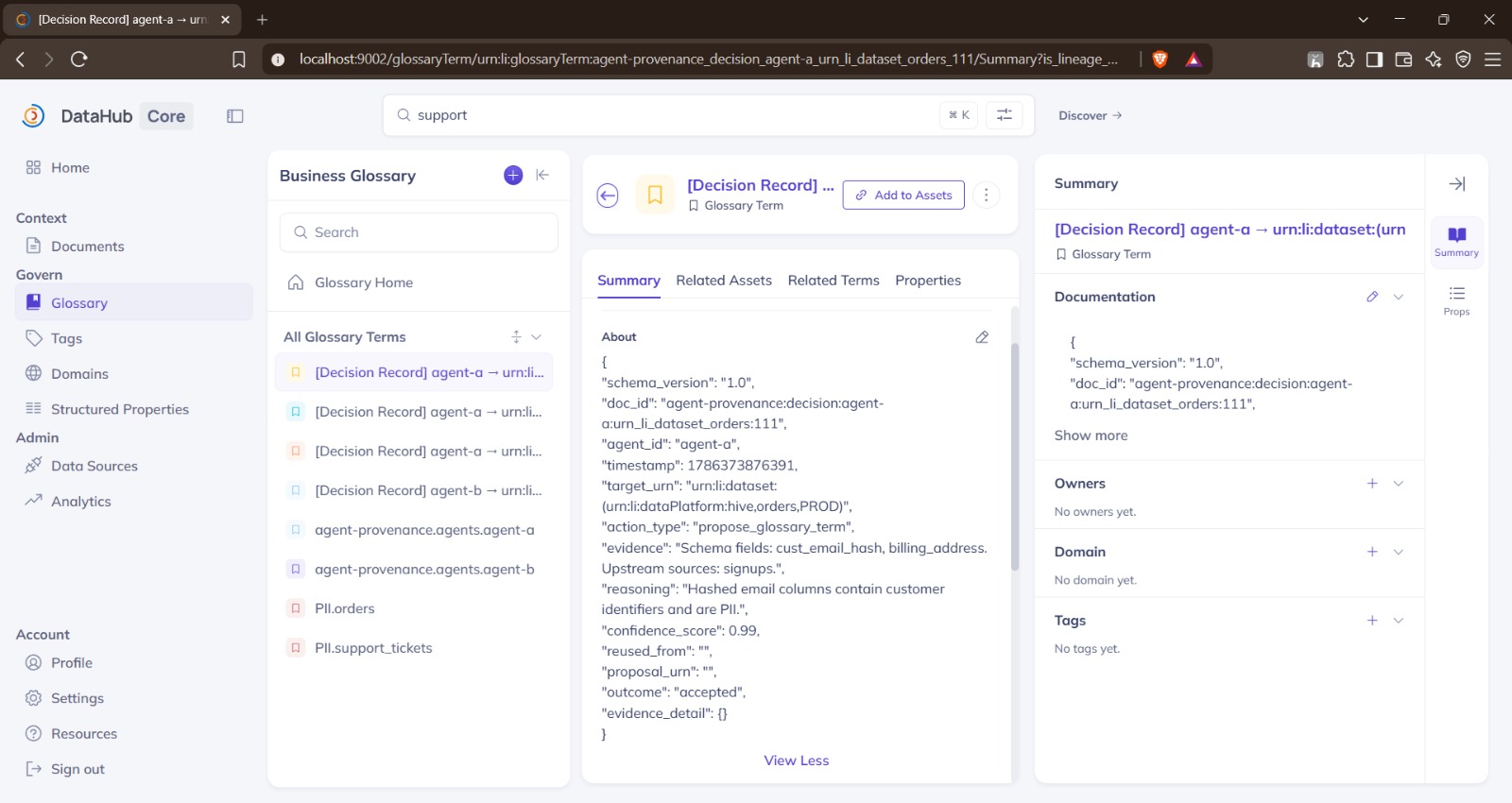Image resolution: width=1512 pixels, height=803 pixels.
Task: Go to Glossary Home
Action: coord(364,282)
